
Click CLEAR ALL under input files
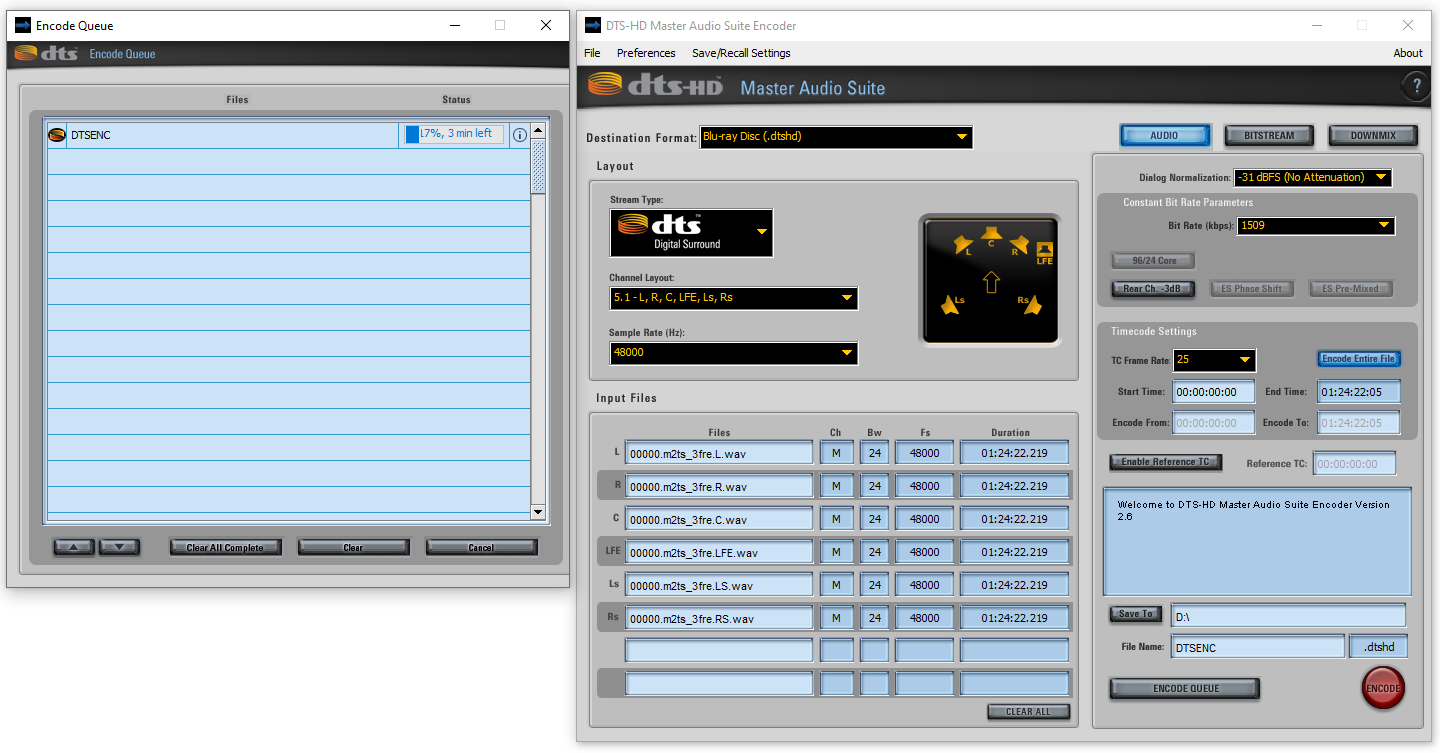[1028, 712]
